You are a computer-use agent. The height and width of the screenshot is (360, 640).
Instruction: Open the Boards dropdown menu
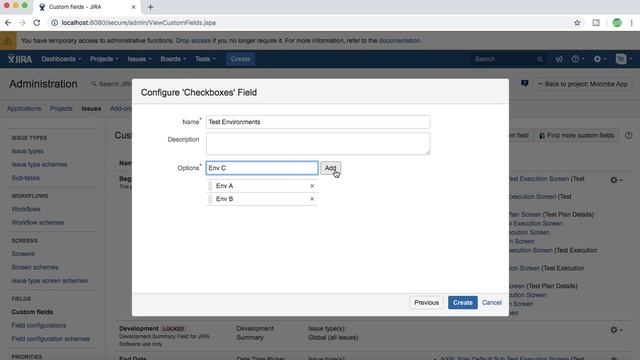pos(173,59)
